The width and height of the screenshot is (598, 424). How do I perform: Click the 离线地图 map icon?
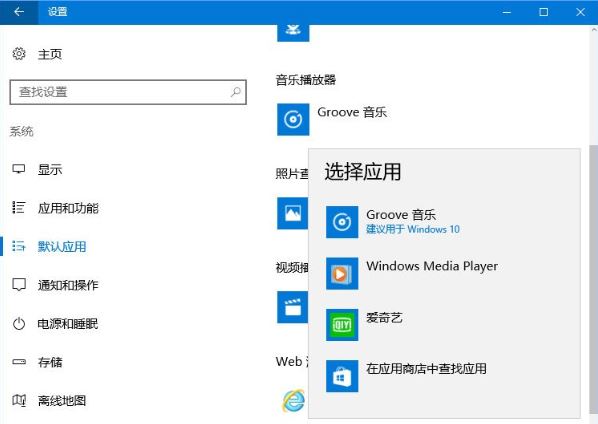pos(19,400)
